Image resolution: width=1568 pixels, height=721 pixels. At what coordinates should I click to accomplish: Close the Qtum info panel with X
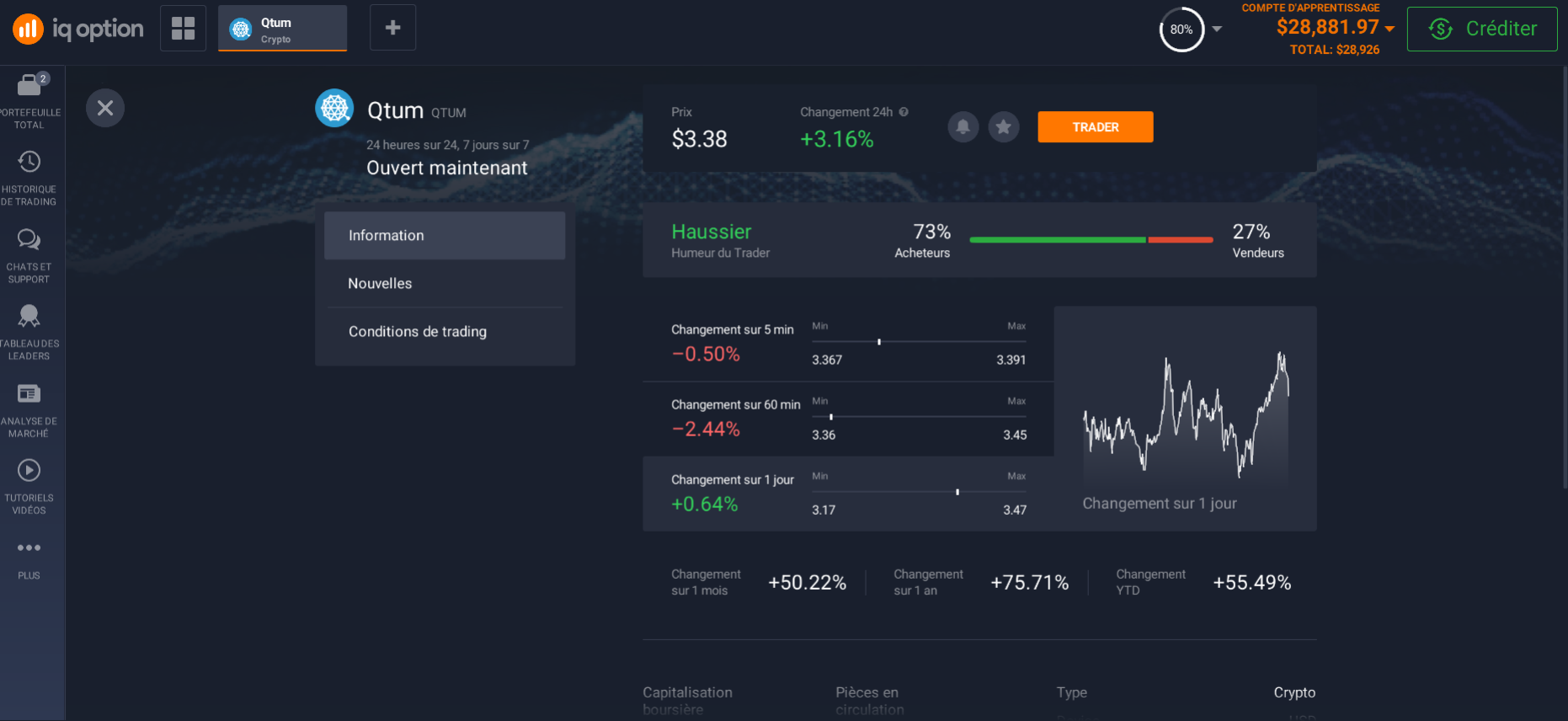click(x=105, y=108)
